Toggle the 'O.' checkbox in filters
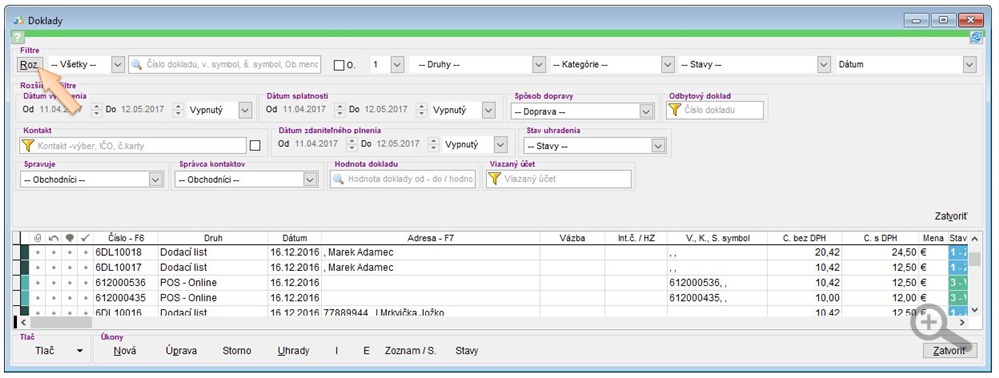 click(339, 65)
